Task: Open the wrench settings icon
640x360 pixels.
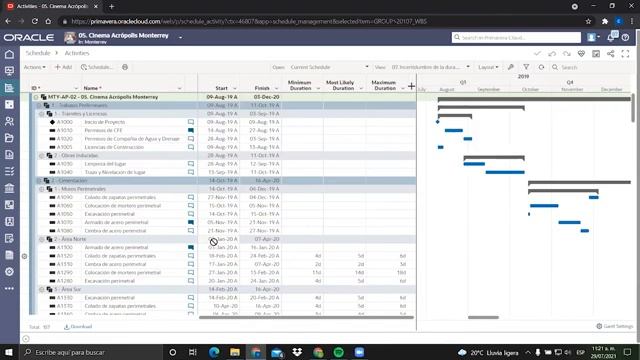Action: coord(511,67)
